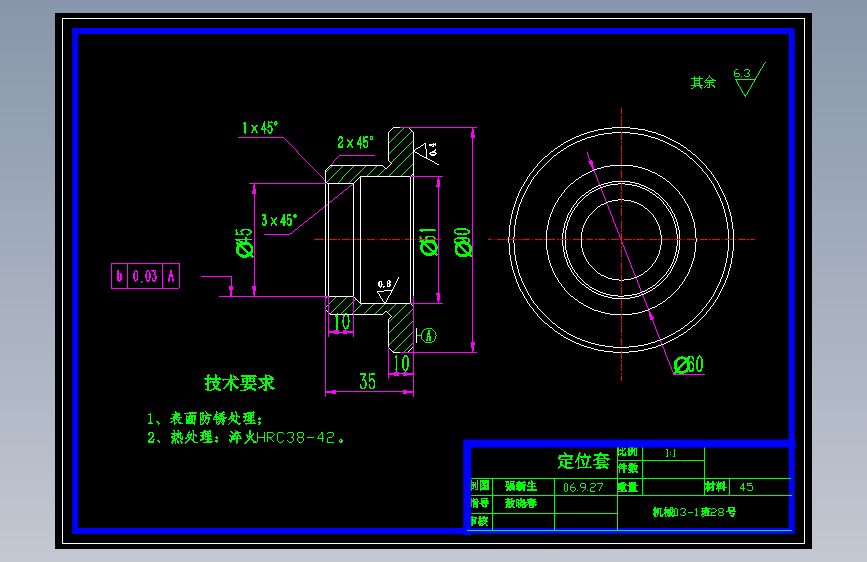
Task: Select the date 06.9.27
Action: click(583, 487)
